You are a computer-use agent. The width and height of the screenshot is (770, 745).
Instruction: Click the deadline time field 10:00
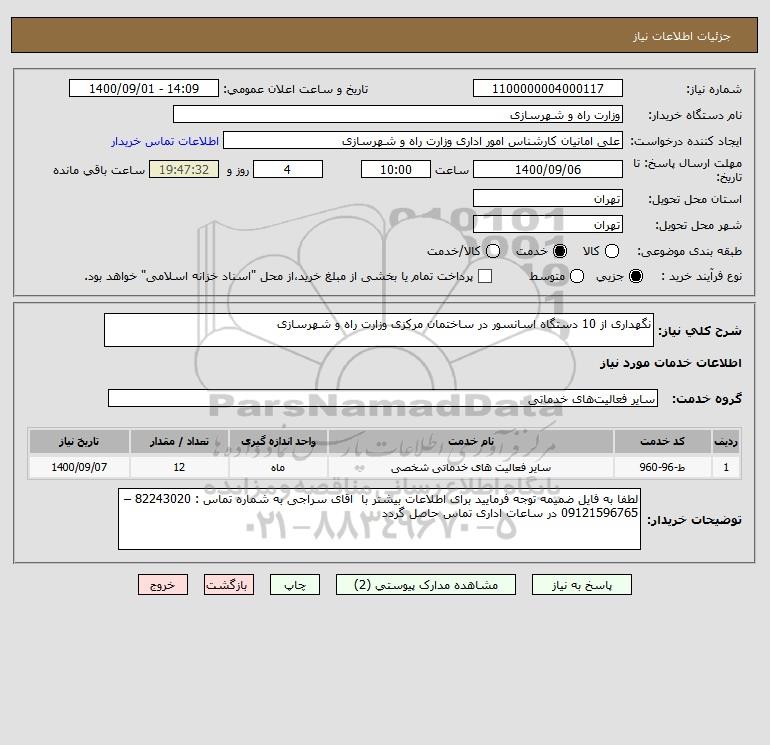click(x=396, y=169)
